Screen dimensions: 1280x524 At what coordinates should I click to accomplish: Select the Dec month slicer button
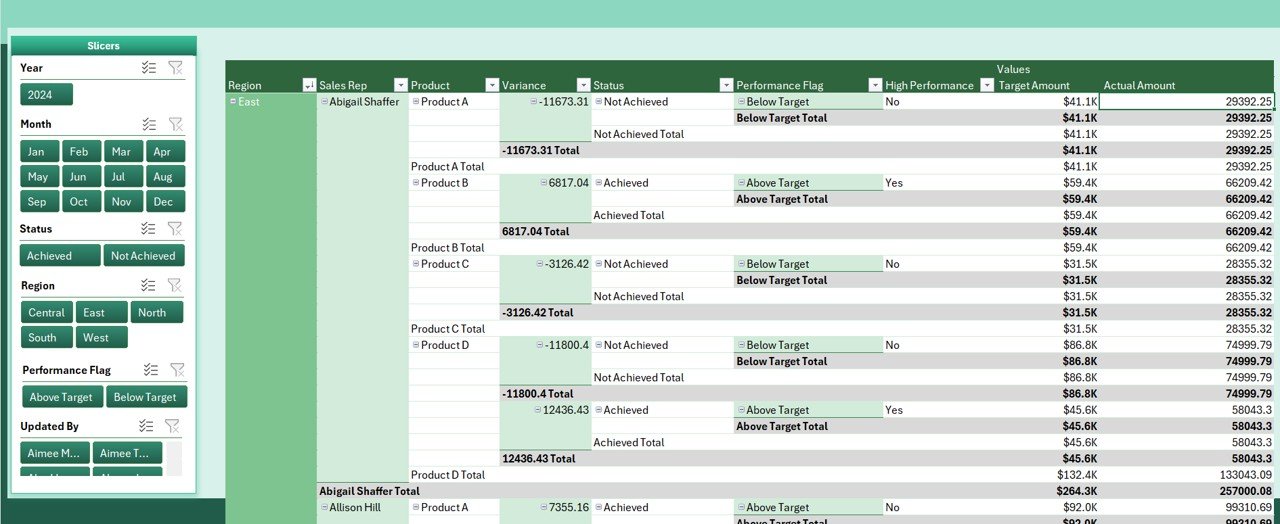(164, 202)
